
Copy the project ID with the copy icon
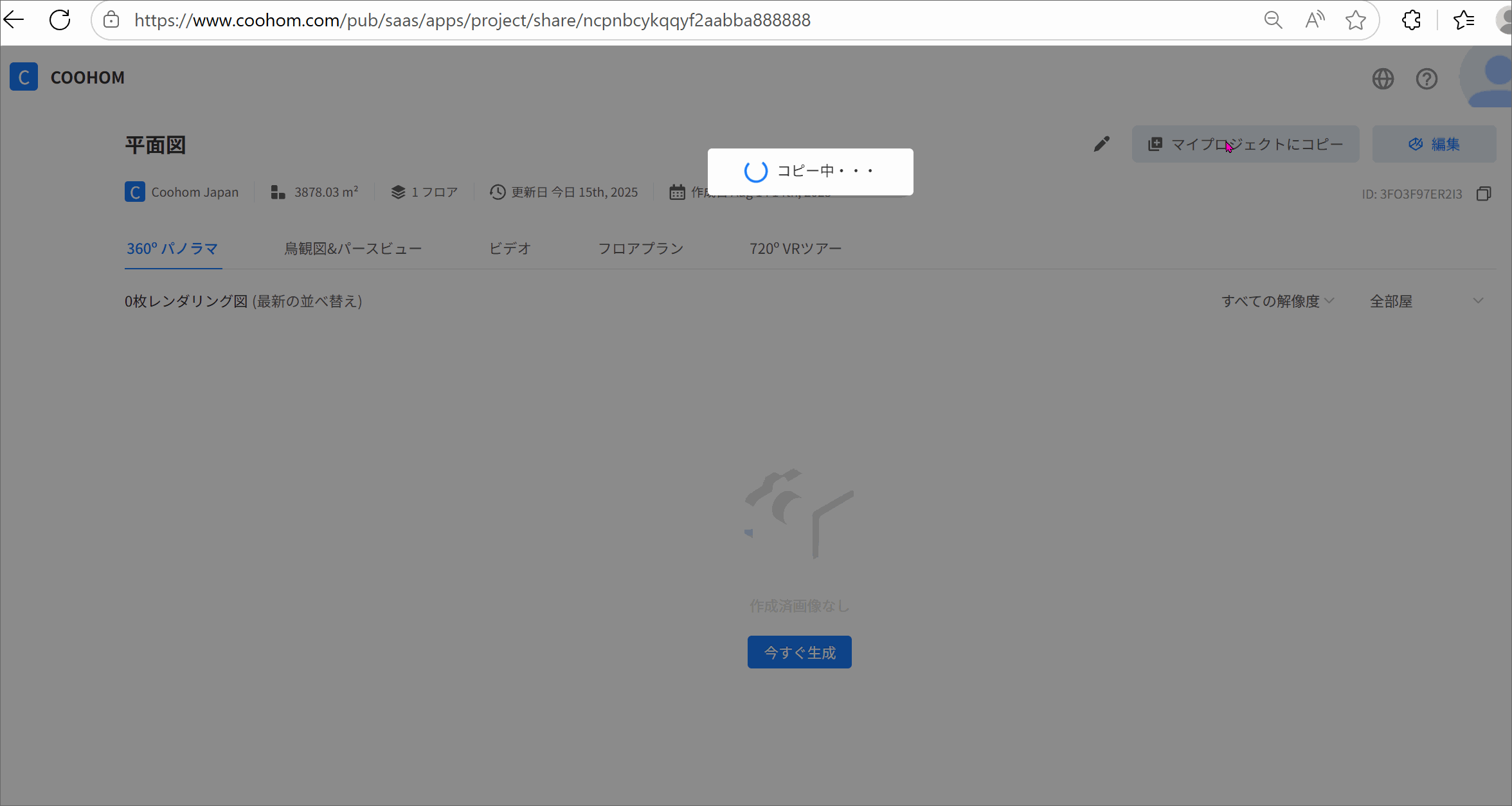pos(1484,193)
